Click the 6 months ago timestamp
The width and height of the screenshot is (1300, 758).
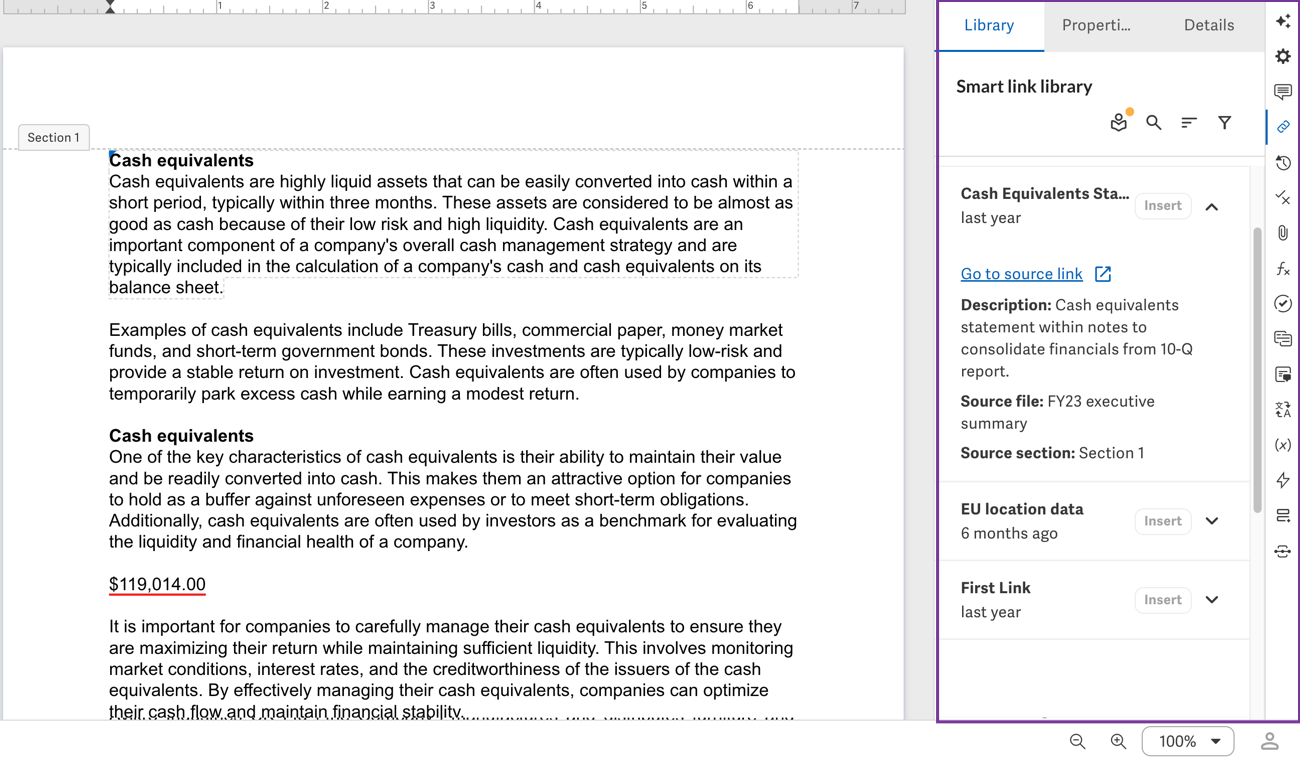pyautogui.click(x=1009, y=533)
